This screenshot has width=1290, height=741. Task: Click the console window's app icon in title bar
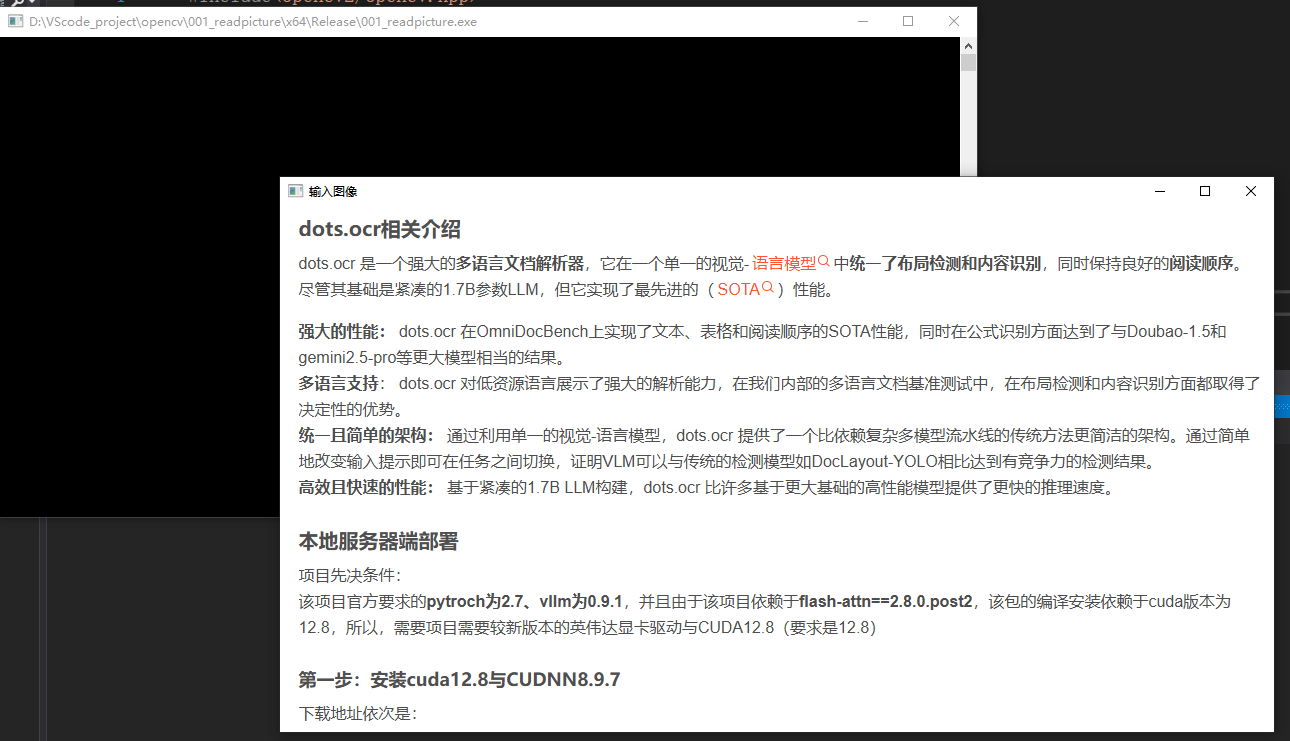click(15, 21)
